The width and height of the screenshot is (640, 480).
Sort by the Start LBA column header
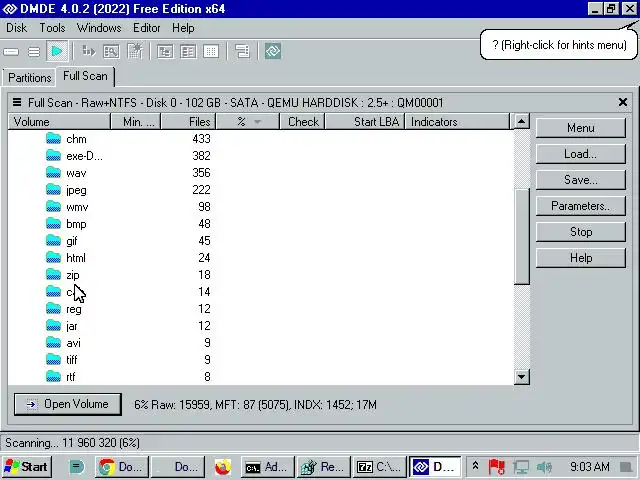pyautogui.click(x=365, y=122)
